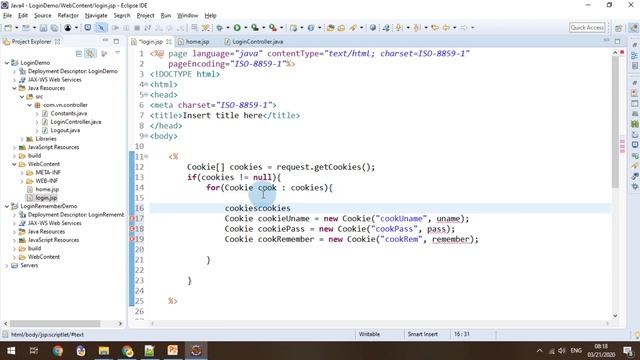Collapse the Java Resources node under LoginDemo
Screen dimensions: 640x360
14,88
